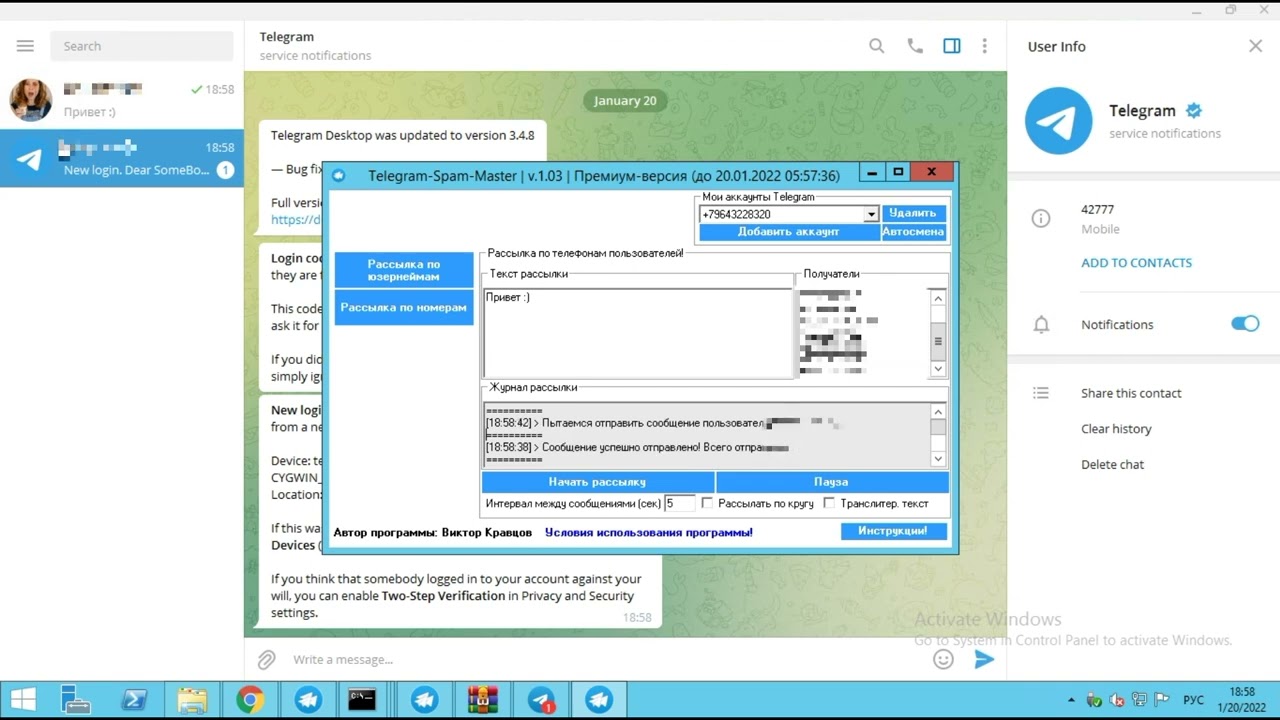The width and height of the screenshot is (1280, 720).
Task: Minimize the Telegram-Spam-Master window
Action: point(872,173)
